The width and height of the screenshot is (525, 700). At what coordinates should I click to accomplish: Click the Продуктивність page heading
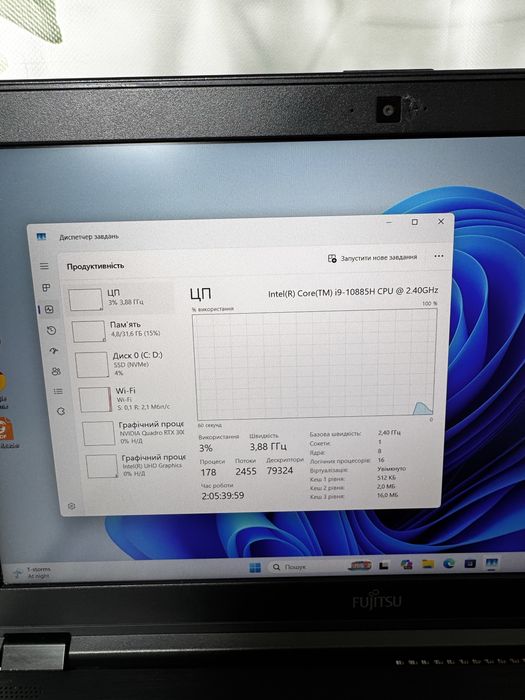tap(95, 266)
